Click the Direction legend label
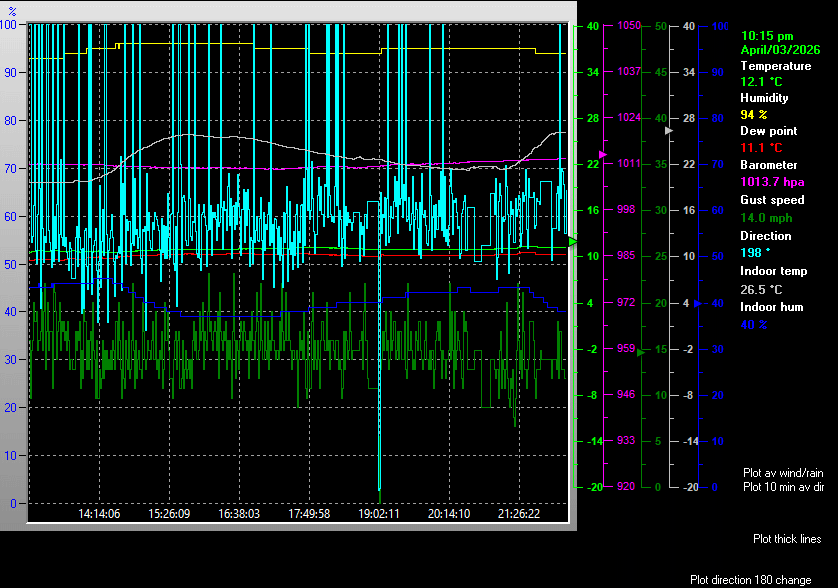 click(x=765, y=236)
